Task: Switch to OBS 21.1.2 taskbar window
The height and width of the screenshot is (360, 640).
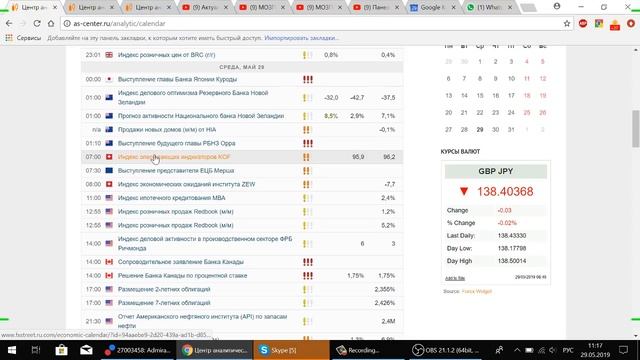Action: [446, 350]
